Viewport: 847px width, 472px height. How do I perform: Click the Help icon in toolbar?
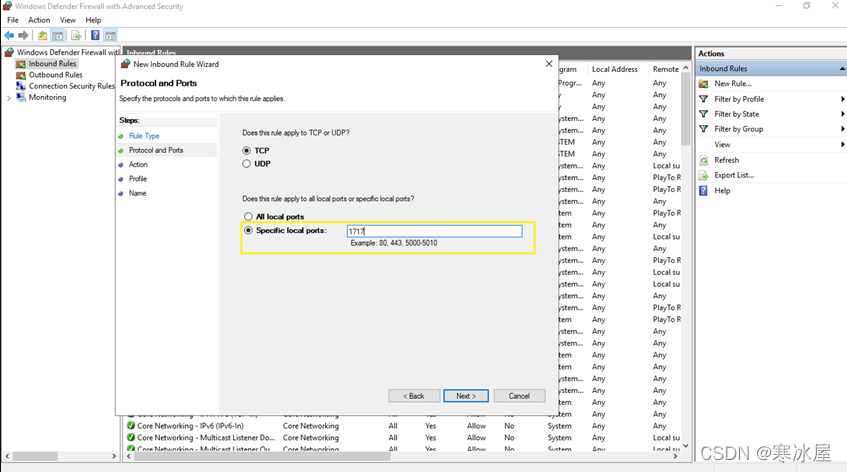pyautogui.click(x=95, y=35)
